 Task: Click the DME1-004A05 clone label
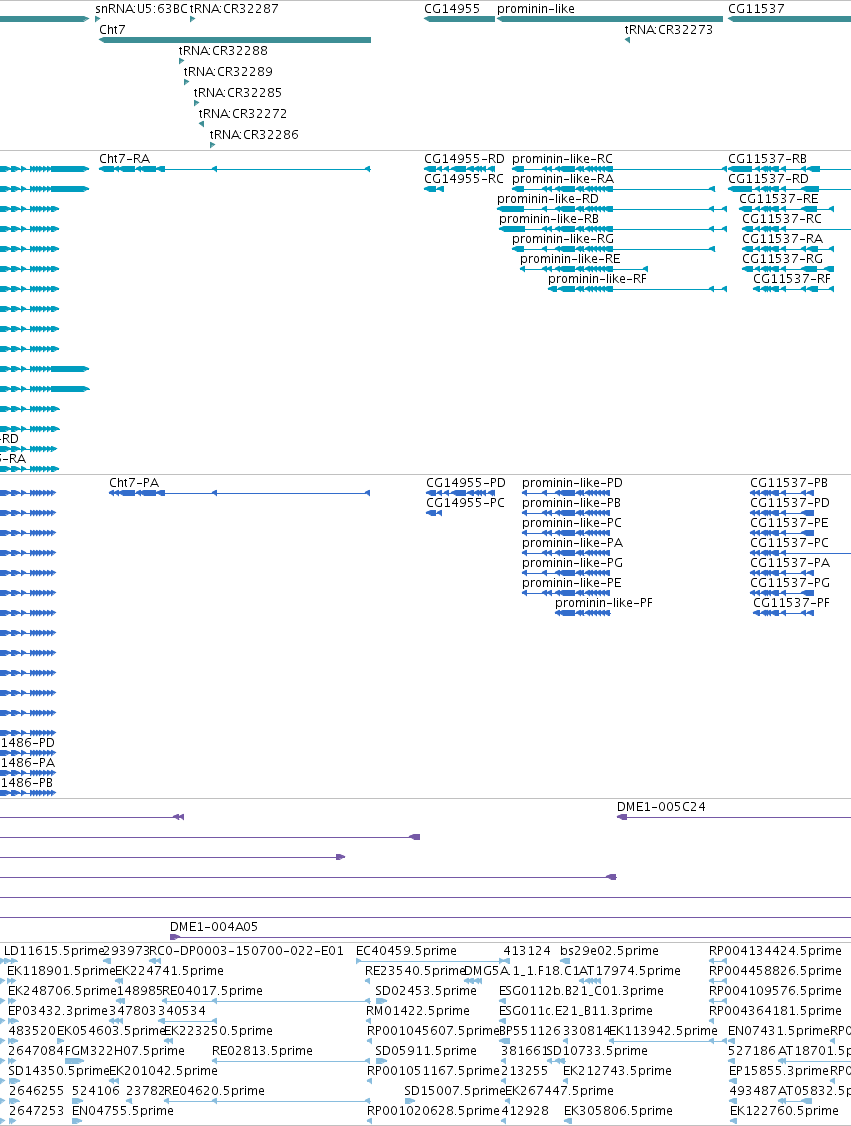(x=214, y=927)
